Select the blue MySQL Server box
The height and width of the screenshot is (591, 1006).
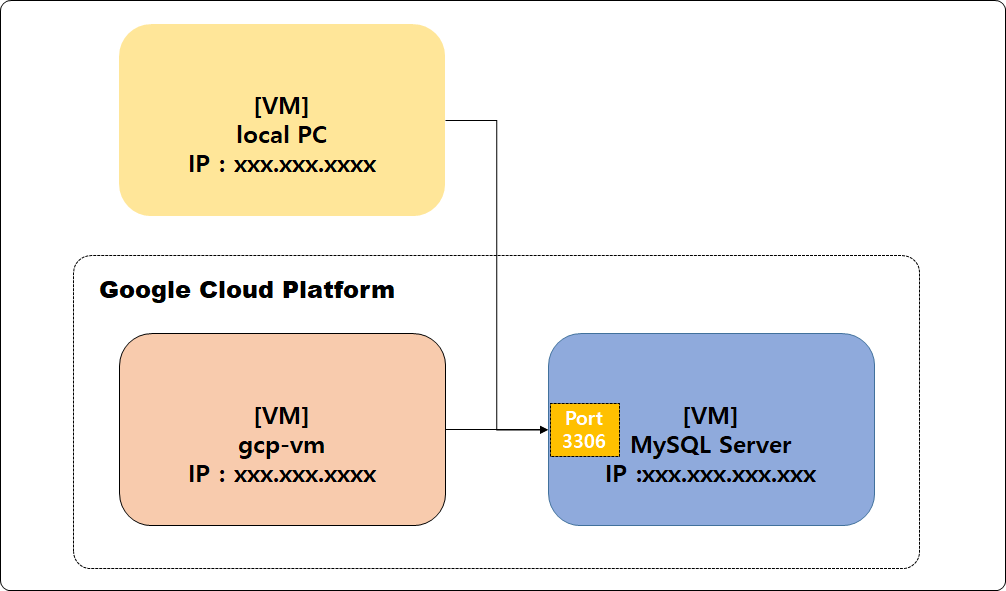[711, 429]
